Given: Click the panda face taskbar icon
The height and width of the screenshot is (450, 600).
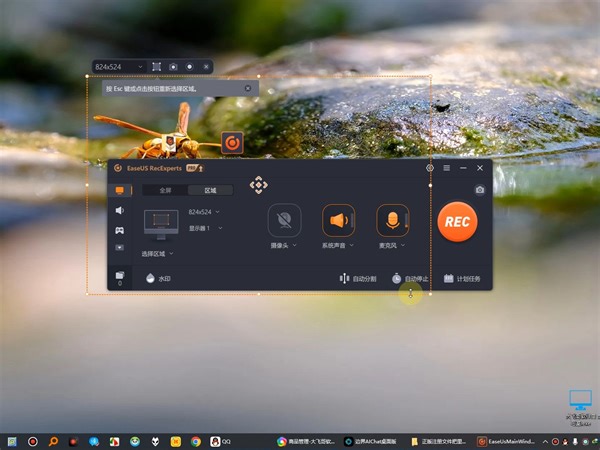Looking at the screenshot, I should click(x=135, y=442).
